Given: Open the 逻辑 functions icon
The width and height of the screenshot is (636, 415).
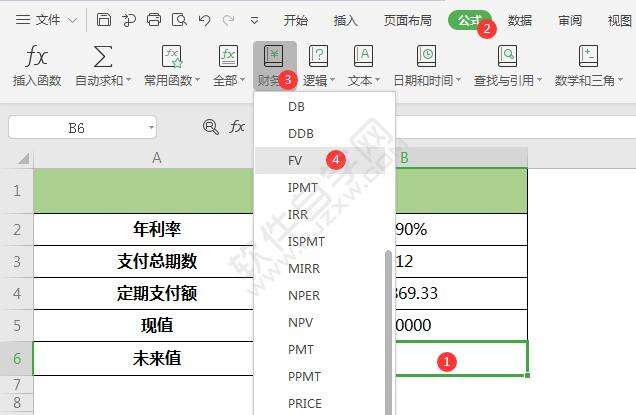Looking at the screenshot, I should [x=318, y=56].
